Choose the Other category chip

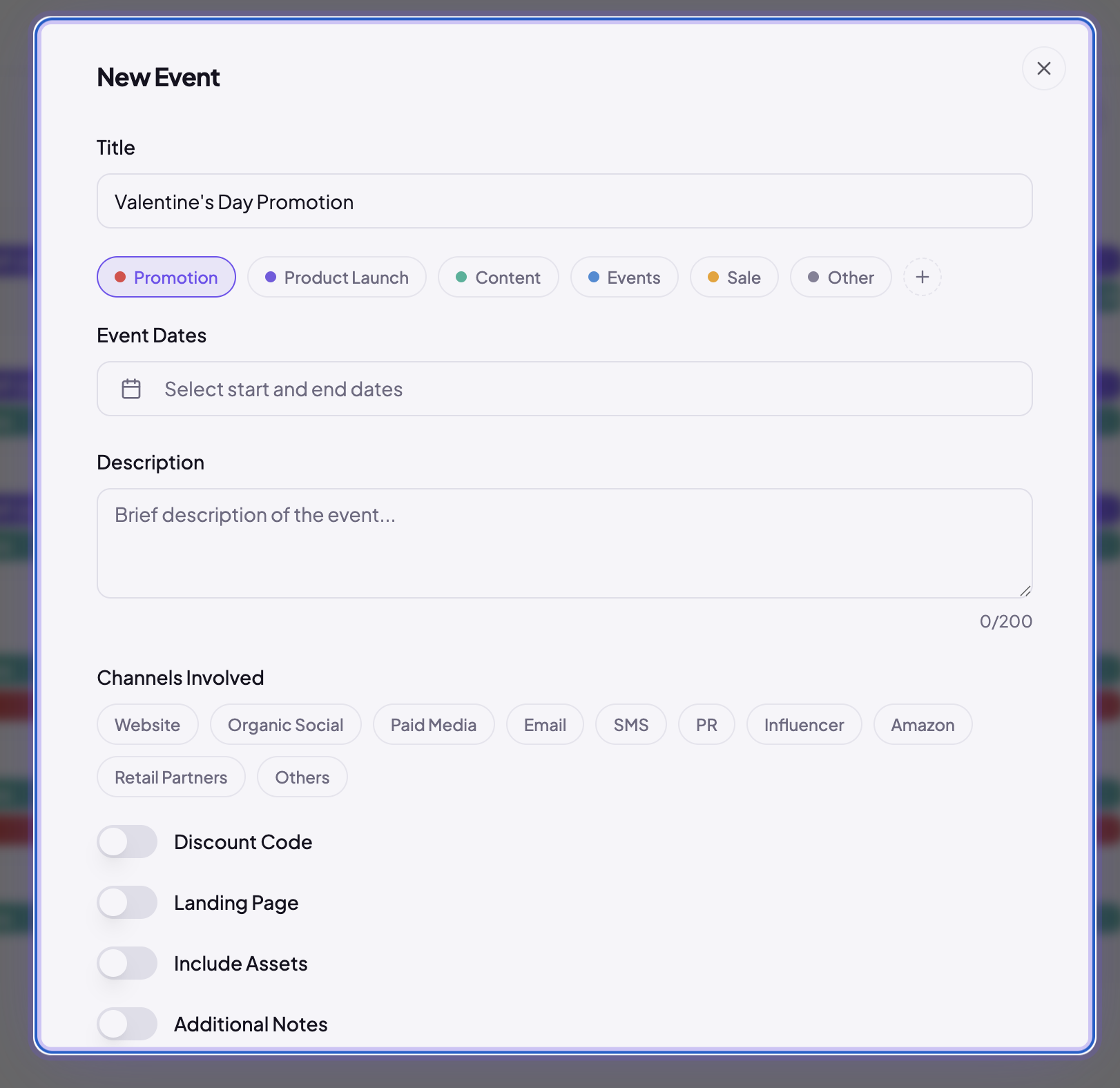click(x=840, y=277)
